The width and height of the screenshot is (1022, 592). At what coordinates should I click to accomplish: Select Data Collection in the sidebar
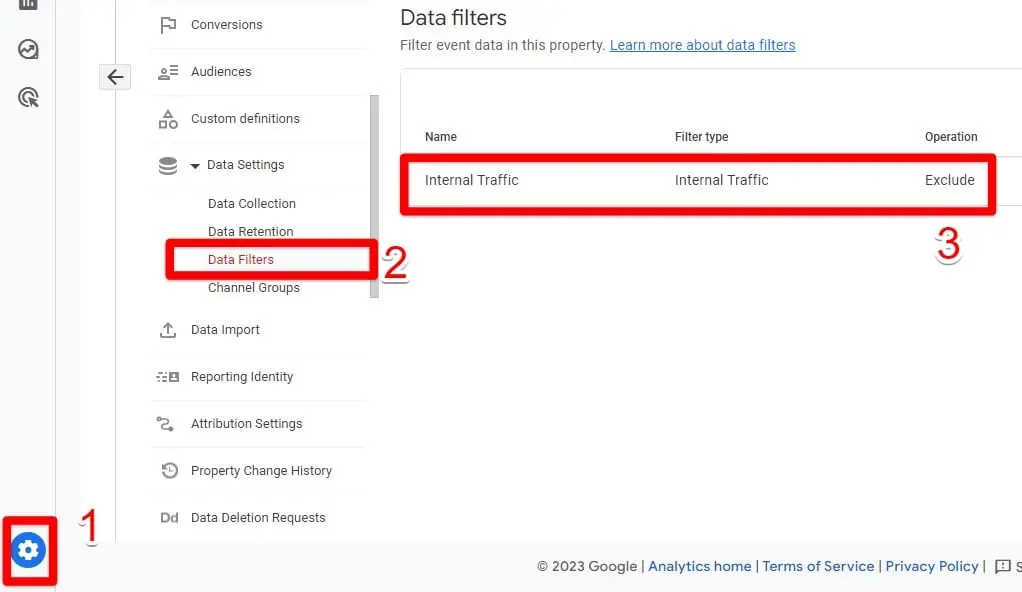pos(251,203)
